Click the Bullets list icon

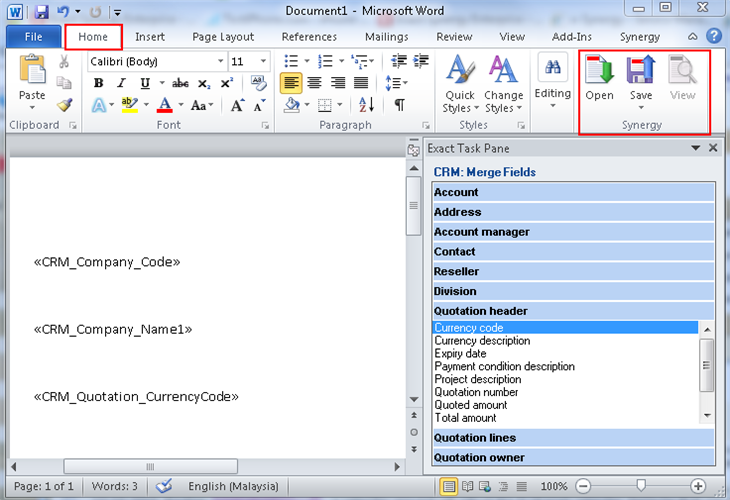click(291, 61)
